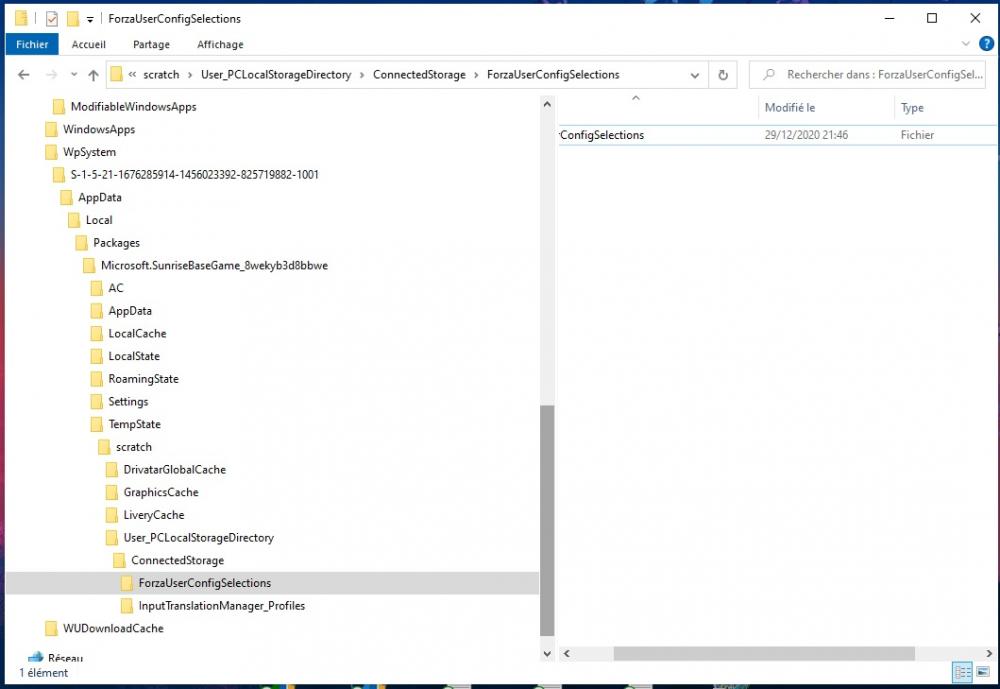This screenshot has width=1000, height=689.
Task: Open the Fichier menu
Action: [32, 44]
